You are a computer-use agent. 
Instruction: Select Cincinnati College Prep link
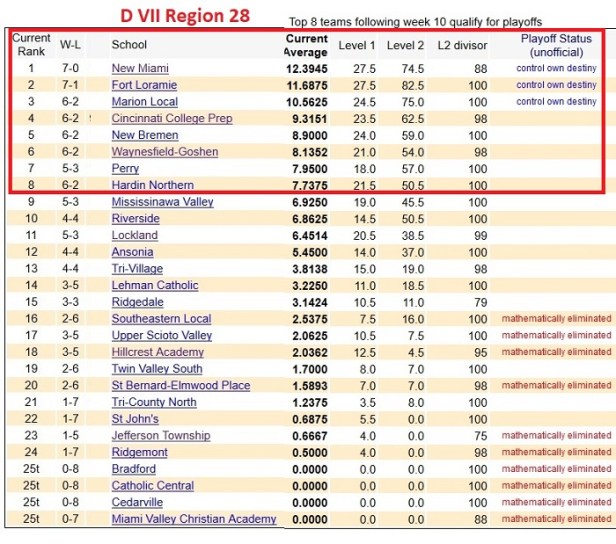click(x=171, y=118)
